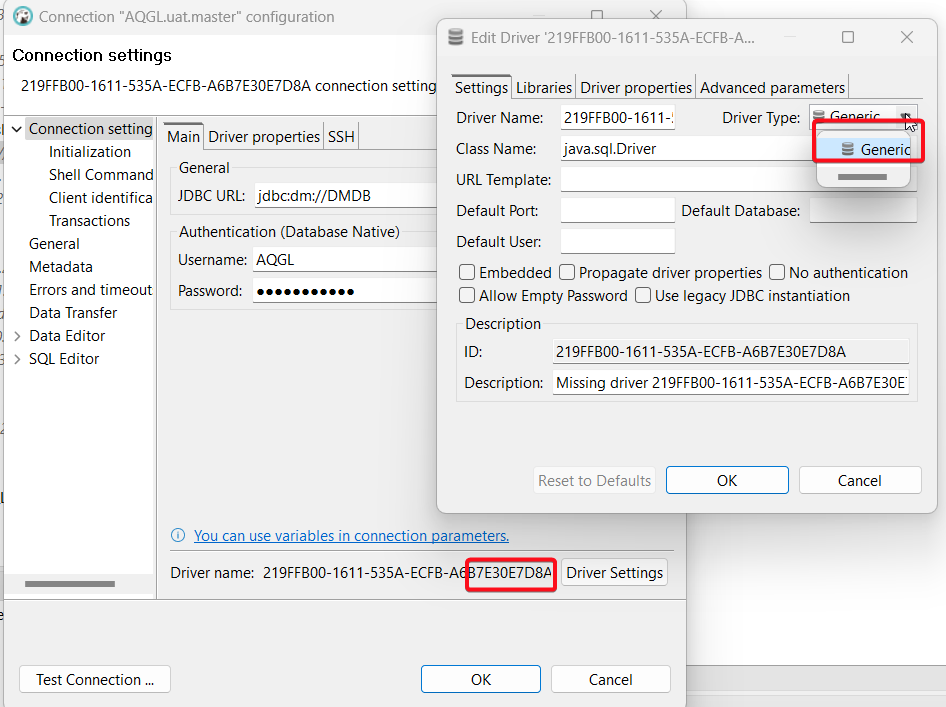Click the Test Connection button
Viewport: 946px width, 707px height.
(x=94, y=679)
